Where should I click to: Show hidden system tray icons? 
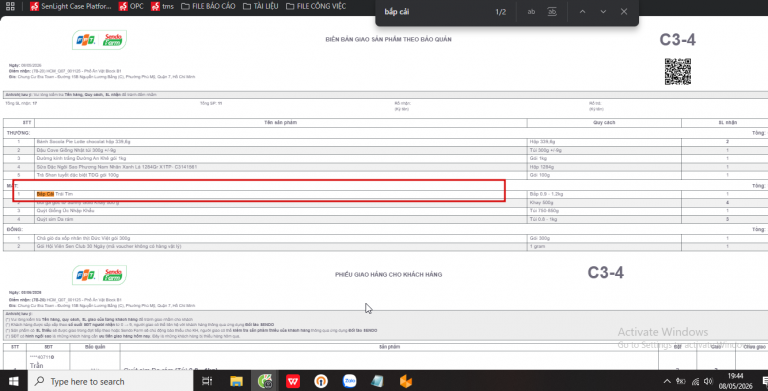(x=667, y=381)
